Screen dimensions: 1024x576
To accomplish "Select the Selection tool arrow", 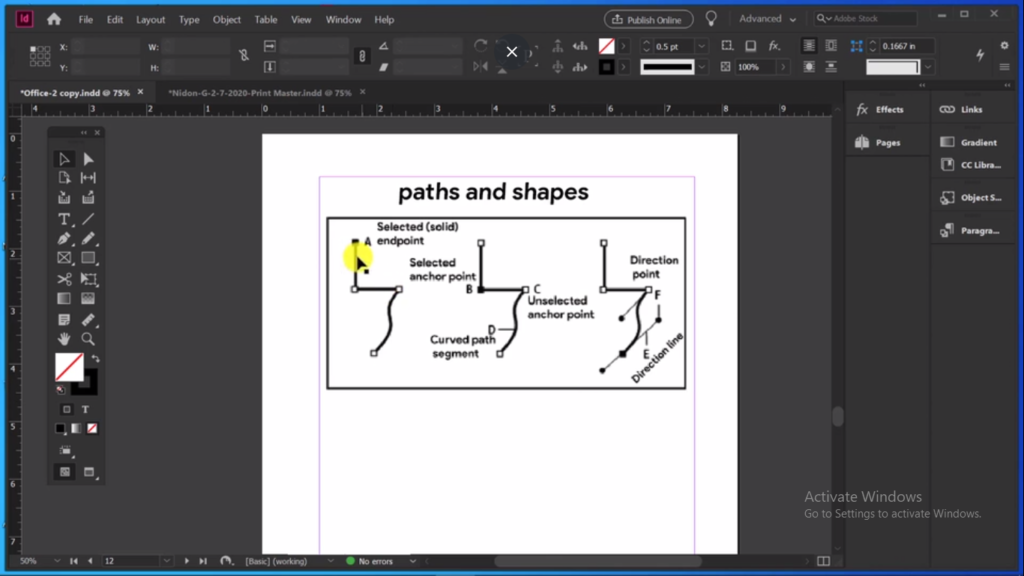I will pyautogui.click(x=64, y=159).
